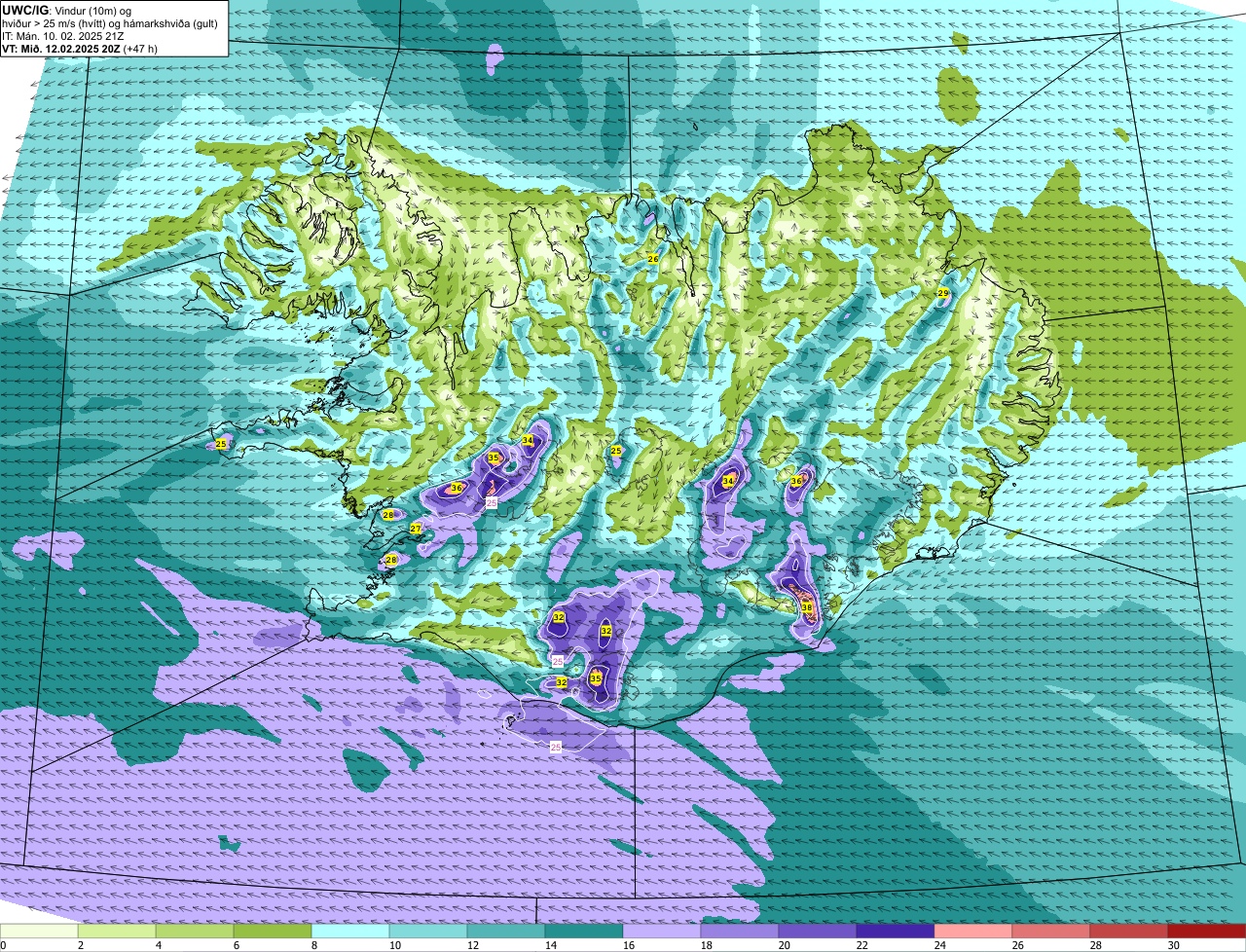This screenshot has width=1246, height=952.
Task: Click the above-30 m/s dark red swatch
Action: pos(1207,931)
